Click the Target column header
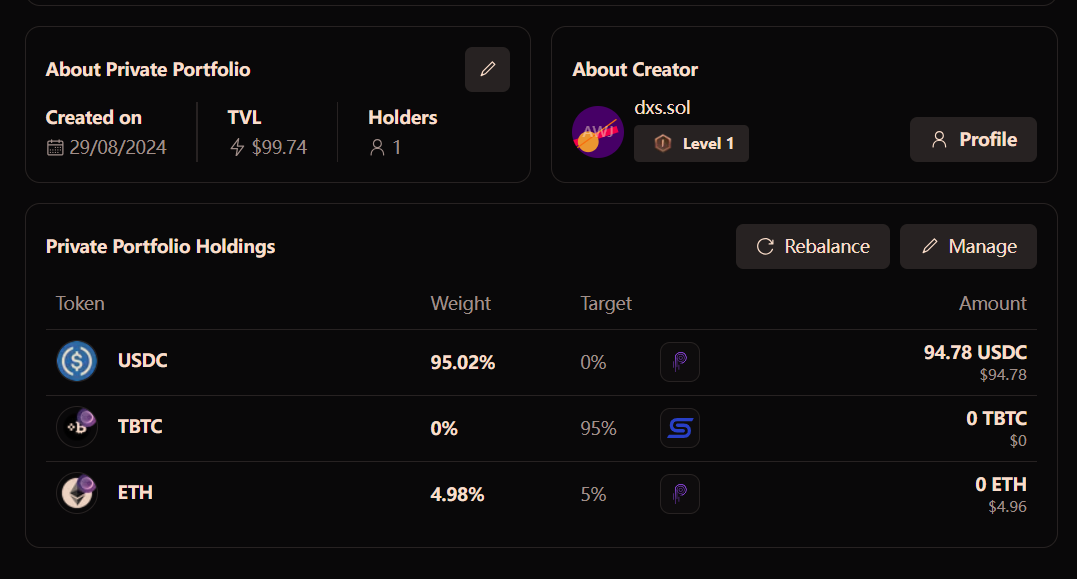 click(x=606, y=304)
